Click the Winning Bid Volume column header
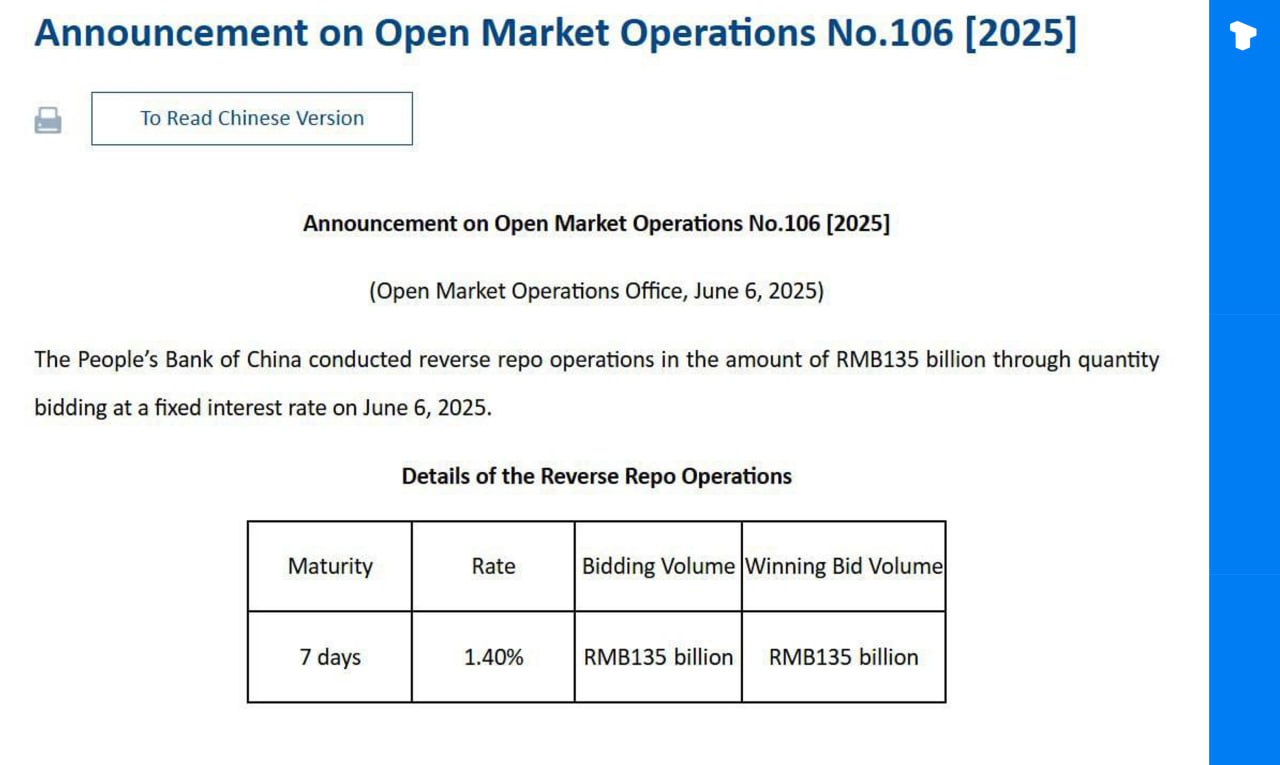Viewport: 1280px width, 765px height. (844, 566)
